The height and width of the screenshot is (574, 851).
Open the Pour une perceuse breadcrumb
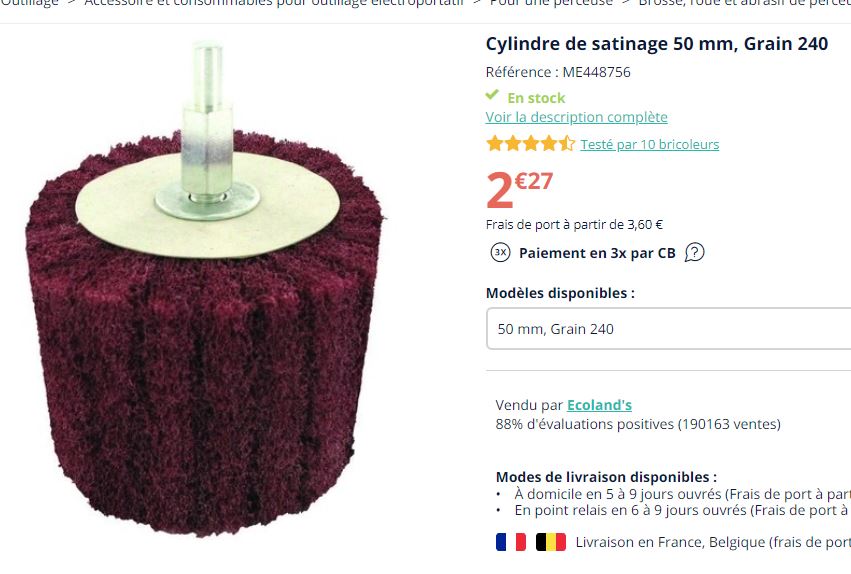(551, 3)
